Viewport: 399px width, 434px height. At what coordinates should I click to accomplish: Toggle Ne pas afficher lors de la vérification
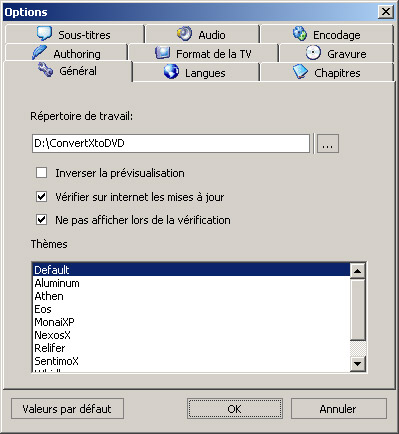[x=41, y=220]
